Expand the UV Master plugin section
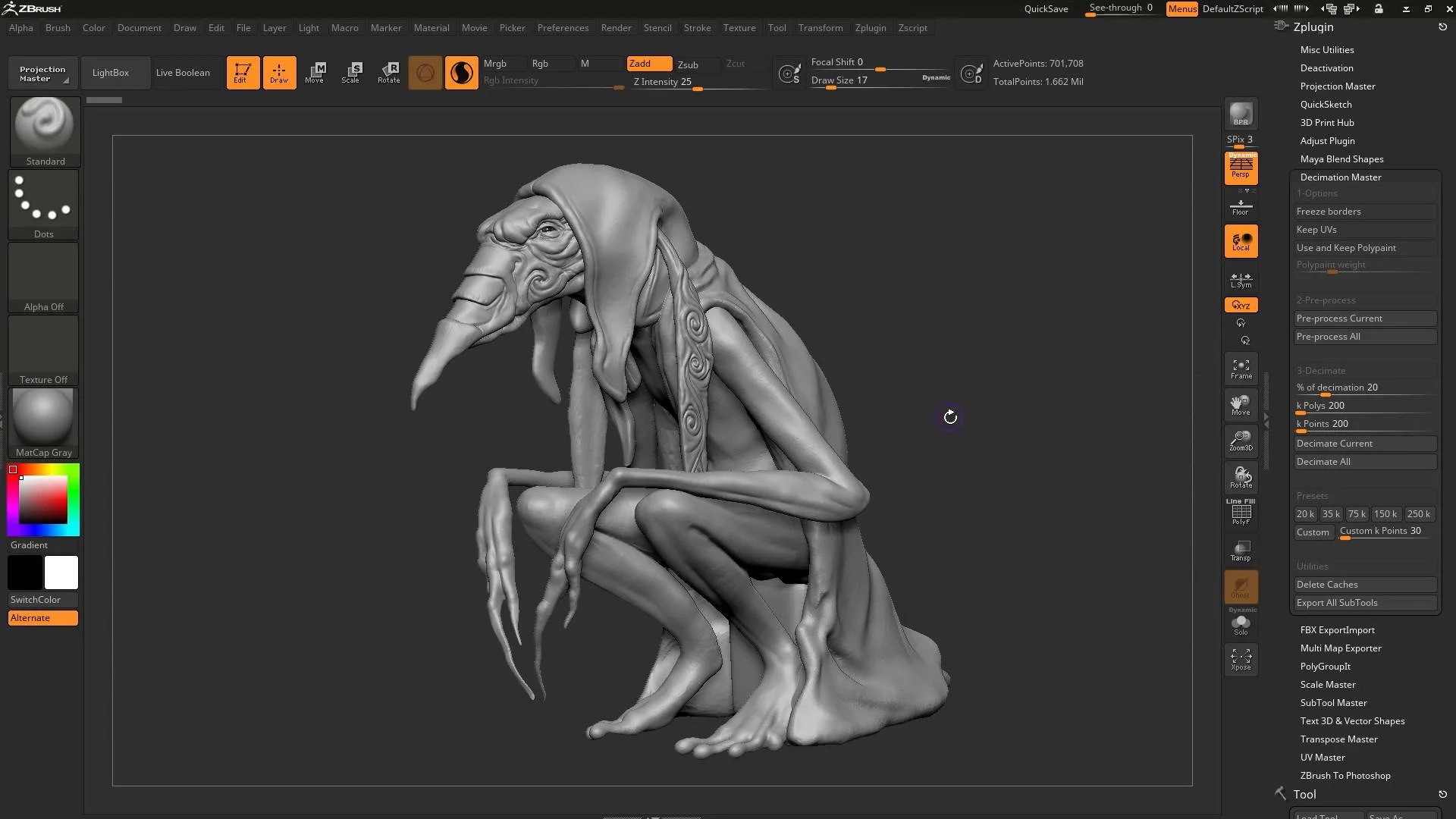Image resolution: width=1456 pixels, height=819 pixels. click(1323, 758)
